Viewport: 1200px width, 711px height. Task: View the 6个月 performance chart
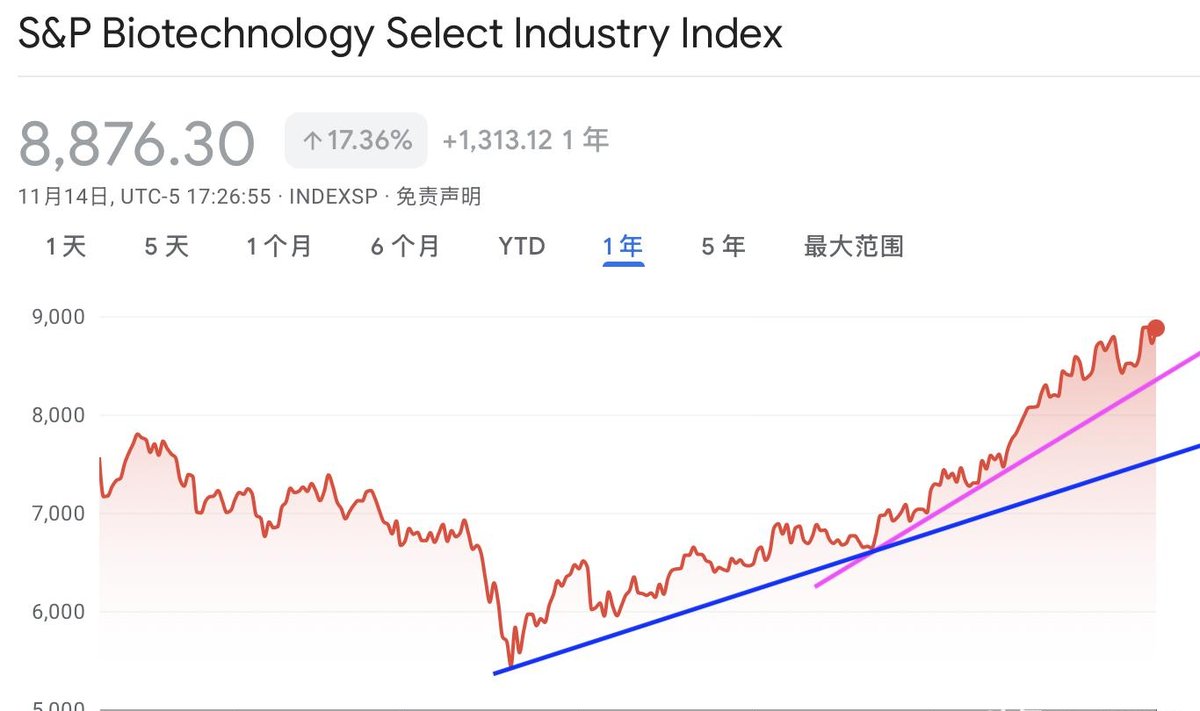[403, 246]
